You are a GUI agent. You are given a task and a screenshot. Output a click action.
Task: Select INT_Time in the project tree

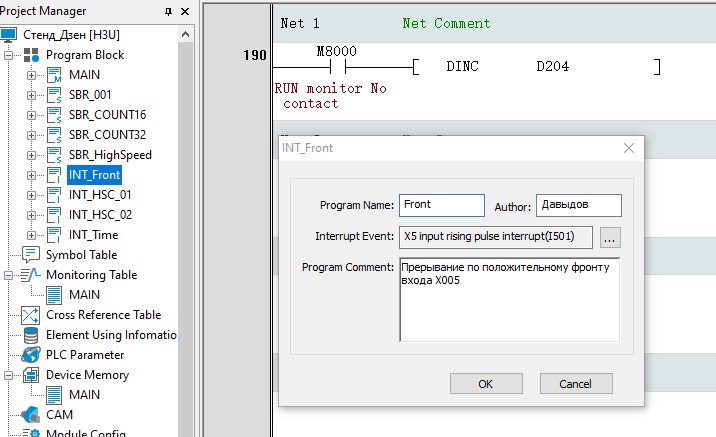coord(94,235)
